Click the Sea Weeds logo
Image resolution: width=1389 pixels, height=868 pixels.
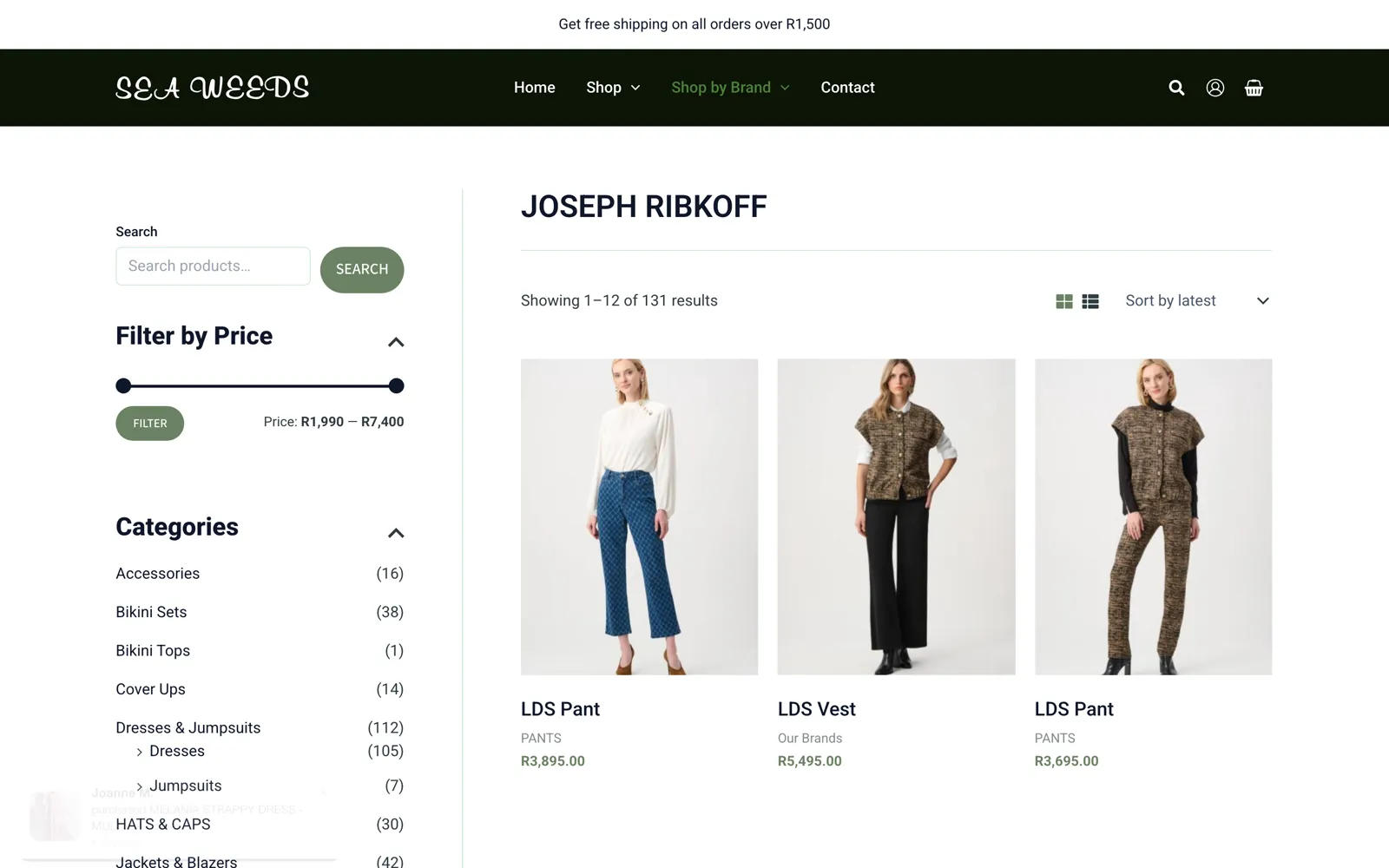[x=213, y=88]
